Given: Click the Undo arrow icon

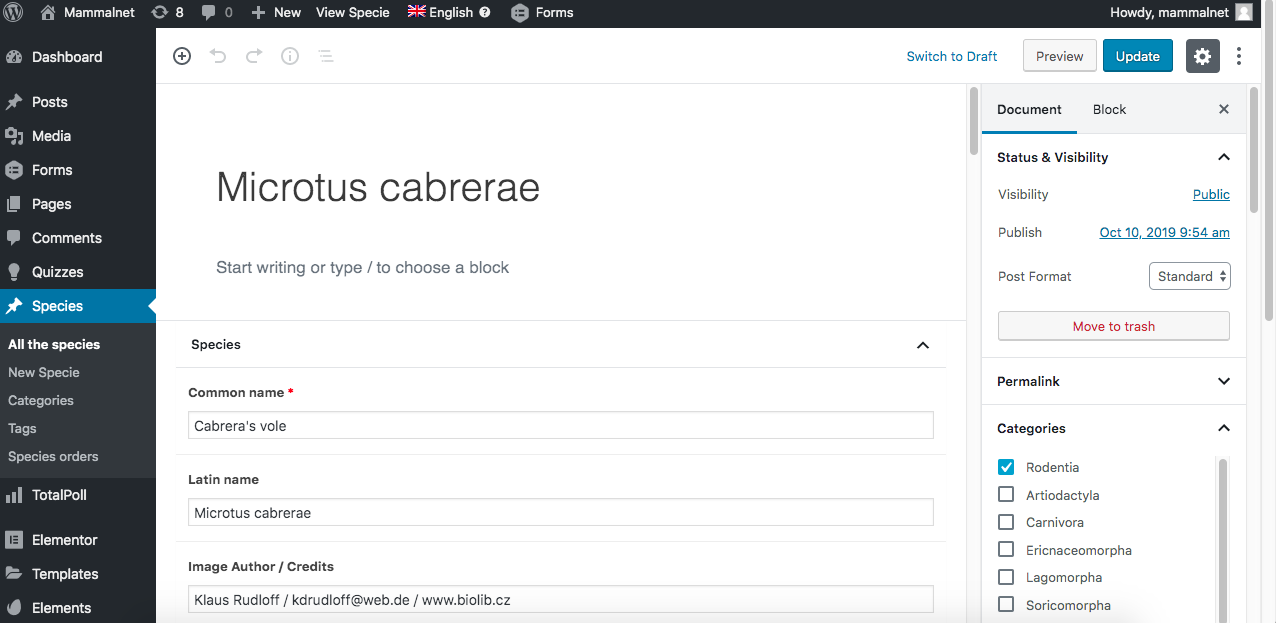Looking at the screenshot, I should (218, 57).
